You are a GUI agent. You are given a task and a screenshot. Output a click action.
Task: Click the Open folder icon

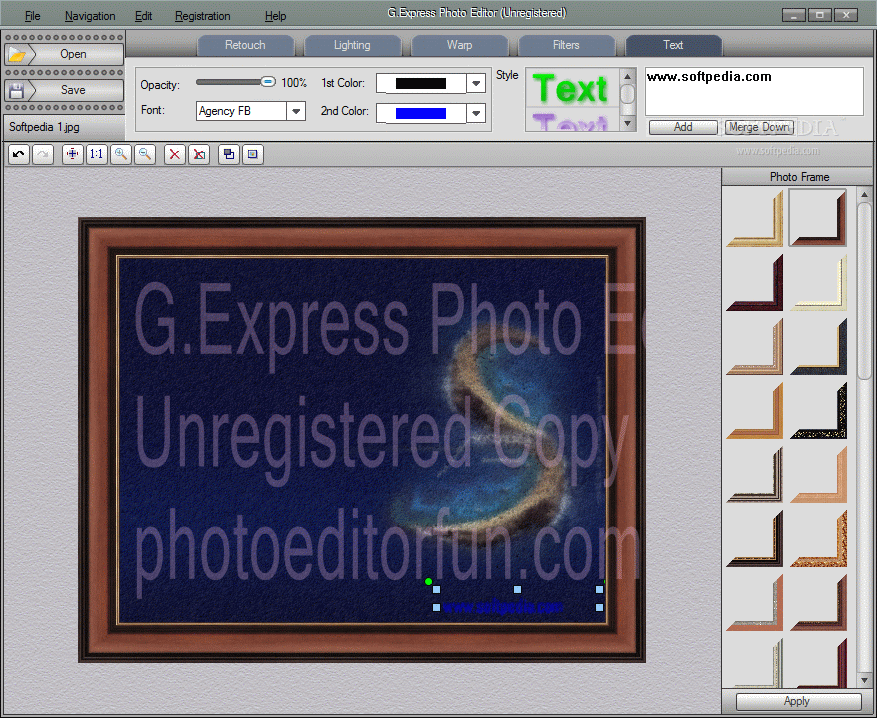coord(17,55)
